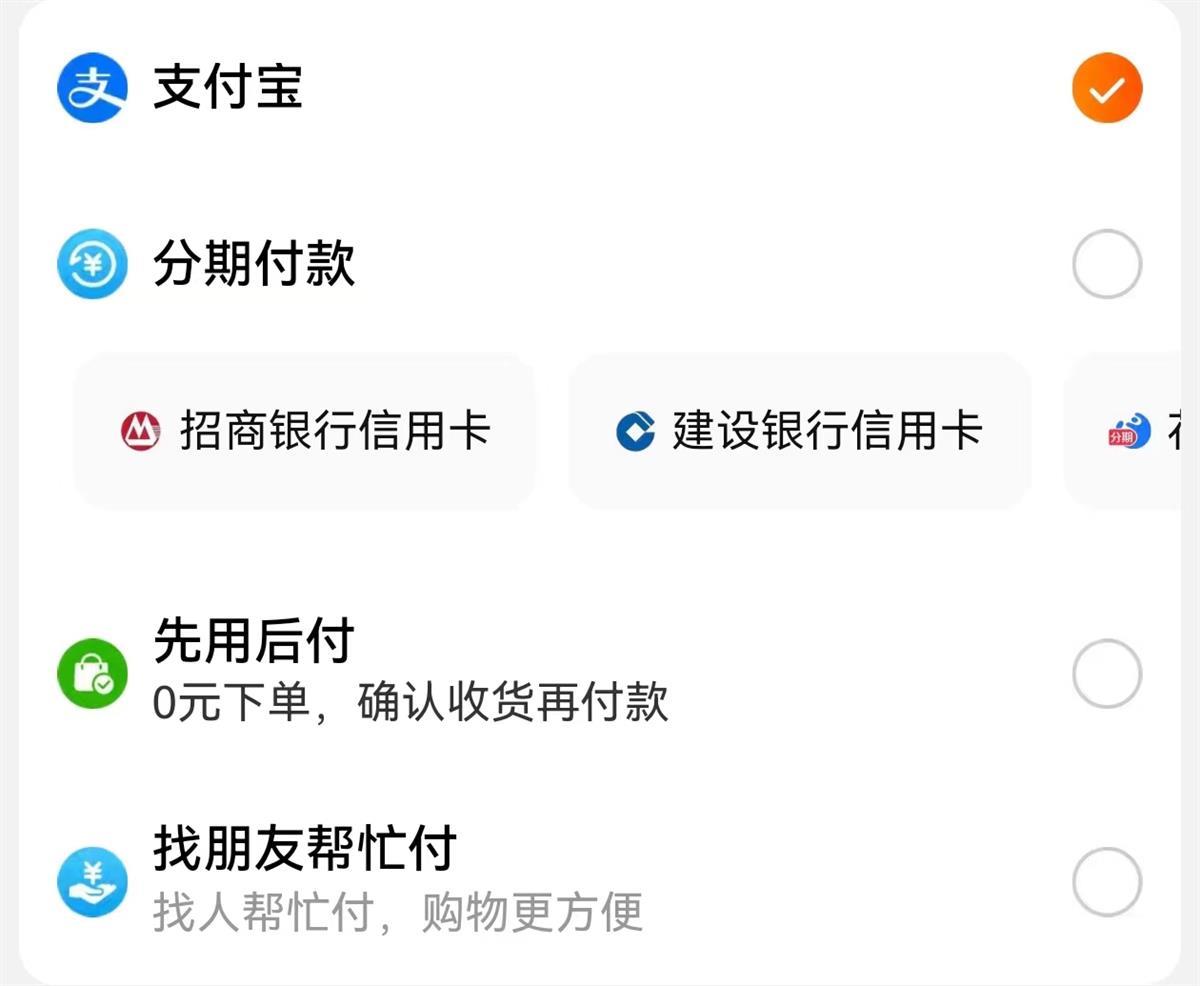Click the 找人帮忙付，购物更方便 description
This screenshot has width=1200, height=986.
(397, 911)
